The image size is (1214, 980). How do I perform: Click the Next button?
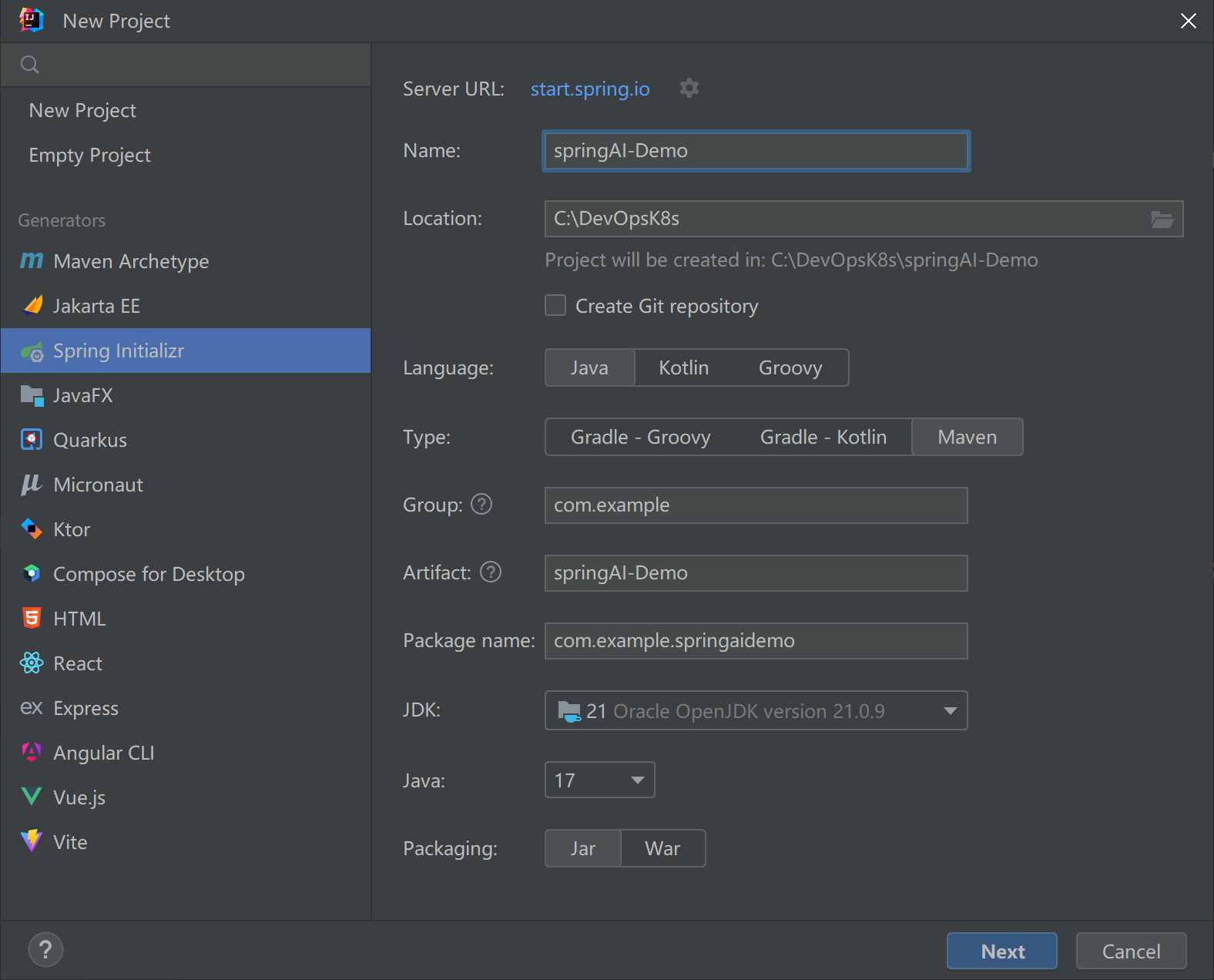click(1002, 951)
